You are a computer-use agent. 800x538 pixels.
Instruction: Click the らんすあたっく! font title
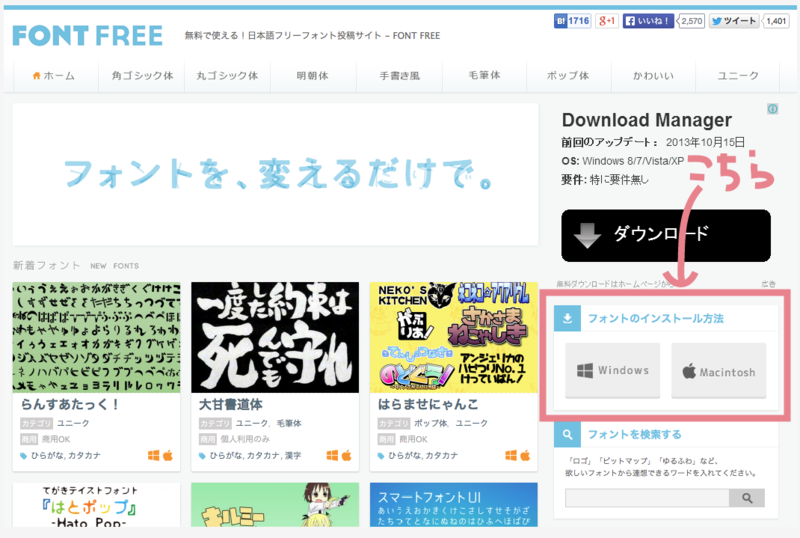click(x=70, y=404)
